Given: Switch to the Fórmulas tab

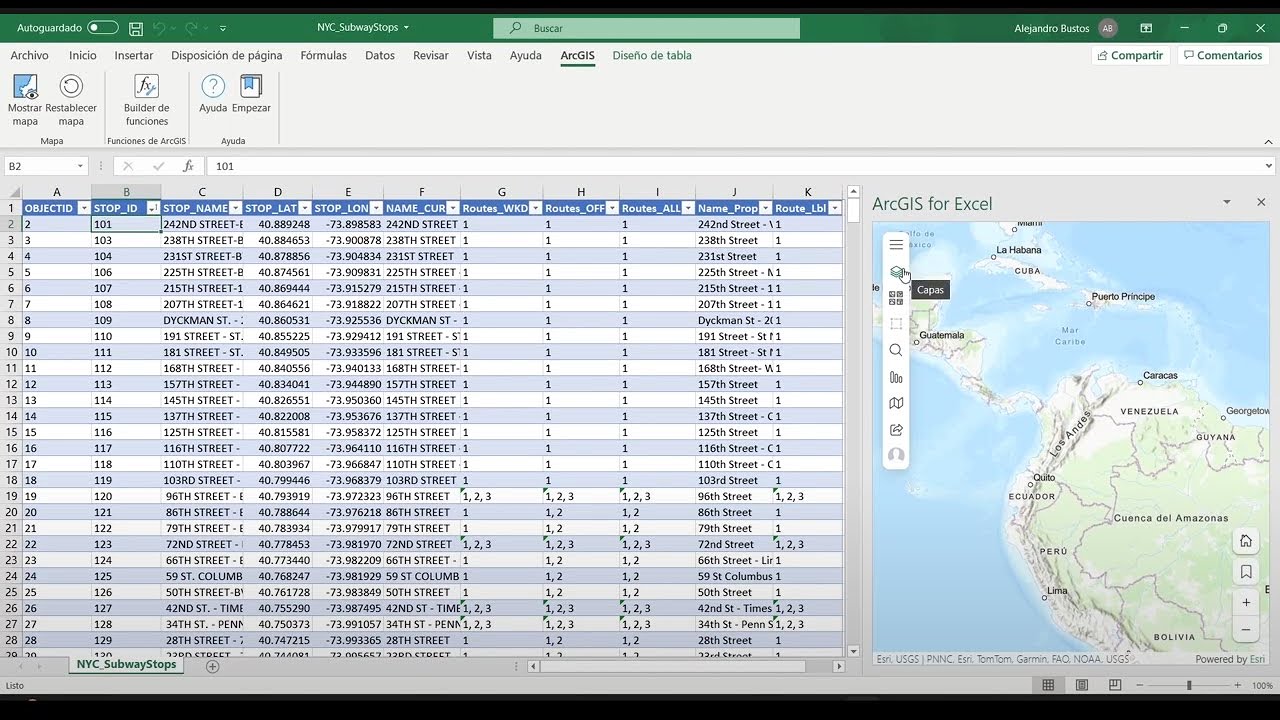Looking at the screenshot, I should click(x=323, y=55).
